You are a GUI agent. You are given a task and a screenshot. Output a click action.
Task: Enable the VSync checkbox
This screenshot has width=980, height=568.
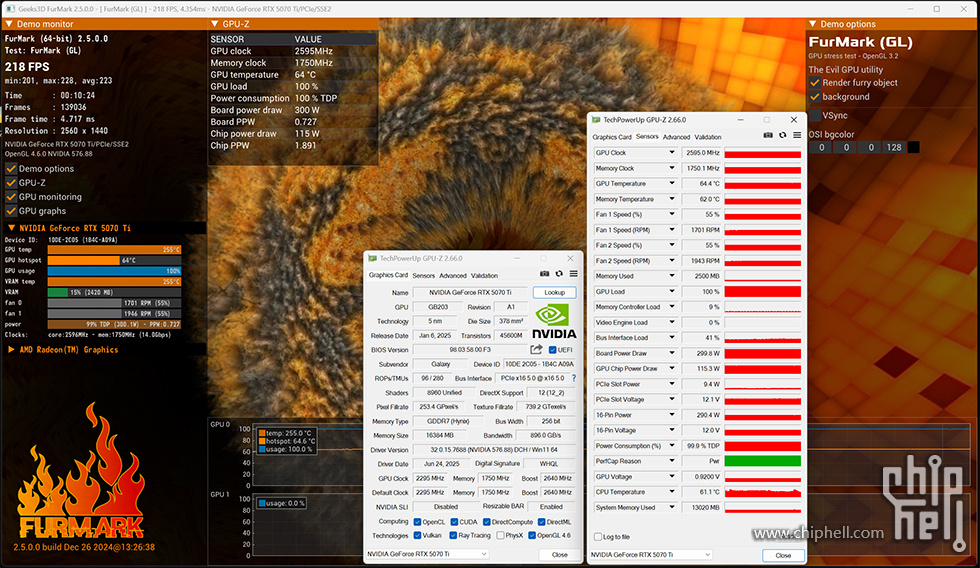815,116
